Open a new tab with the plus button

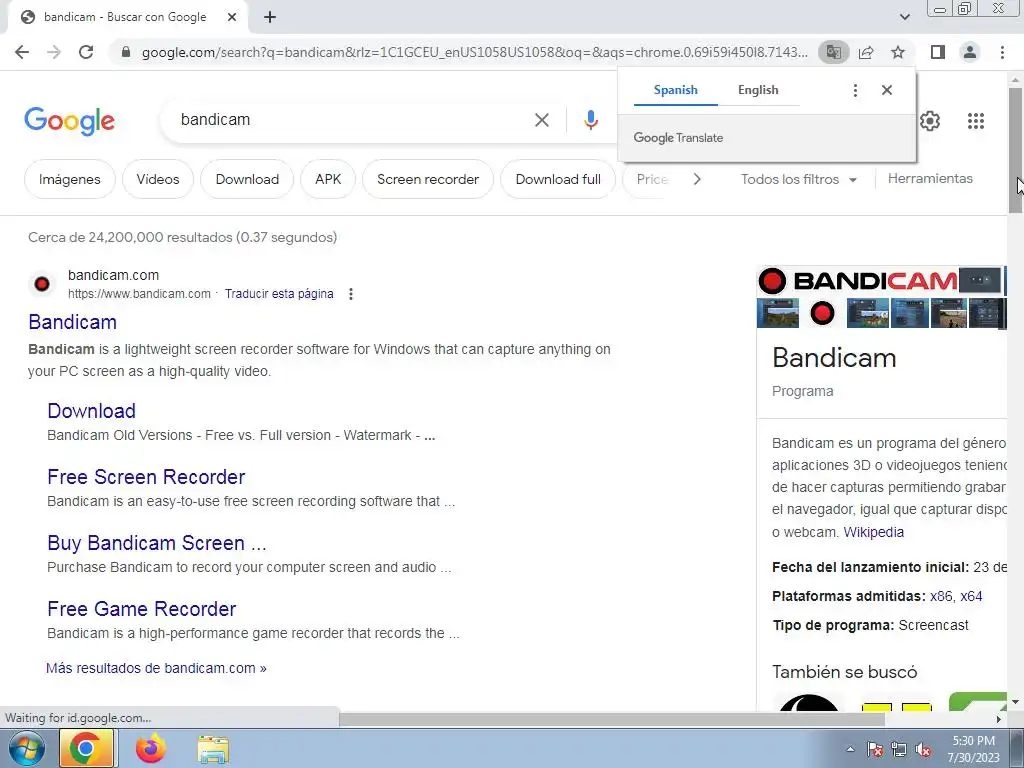tap(270, 17)
